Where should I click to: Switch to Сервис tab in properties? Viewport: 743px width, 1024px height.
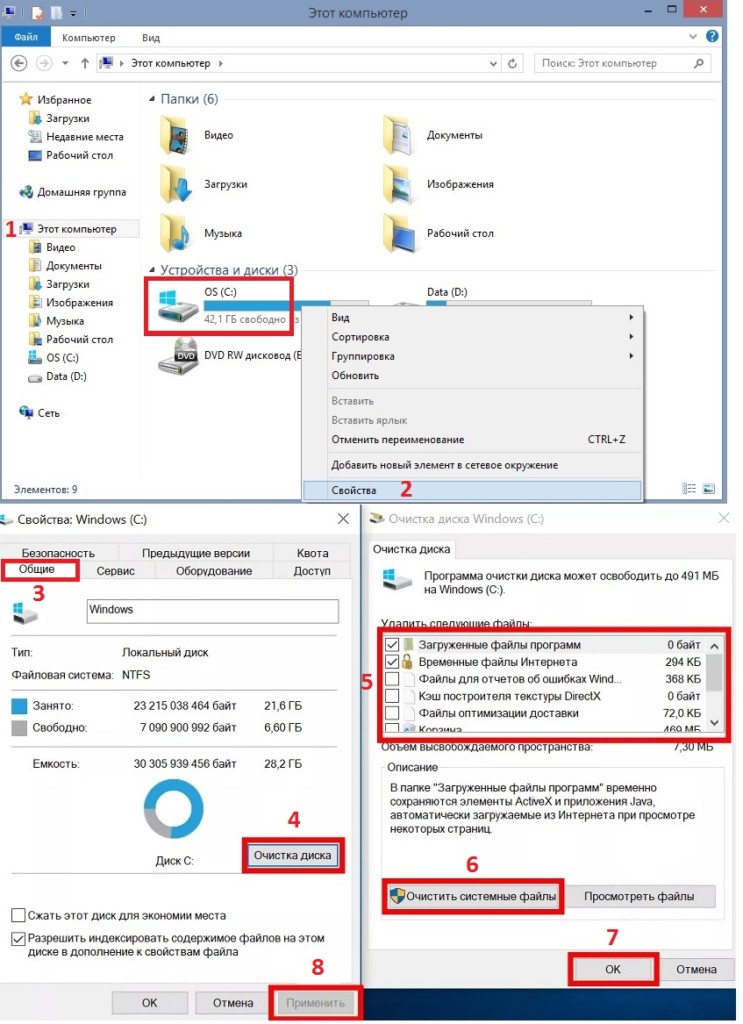pyautogui.click(x=116, y=571)
